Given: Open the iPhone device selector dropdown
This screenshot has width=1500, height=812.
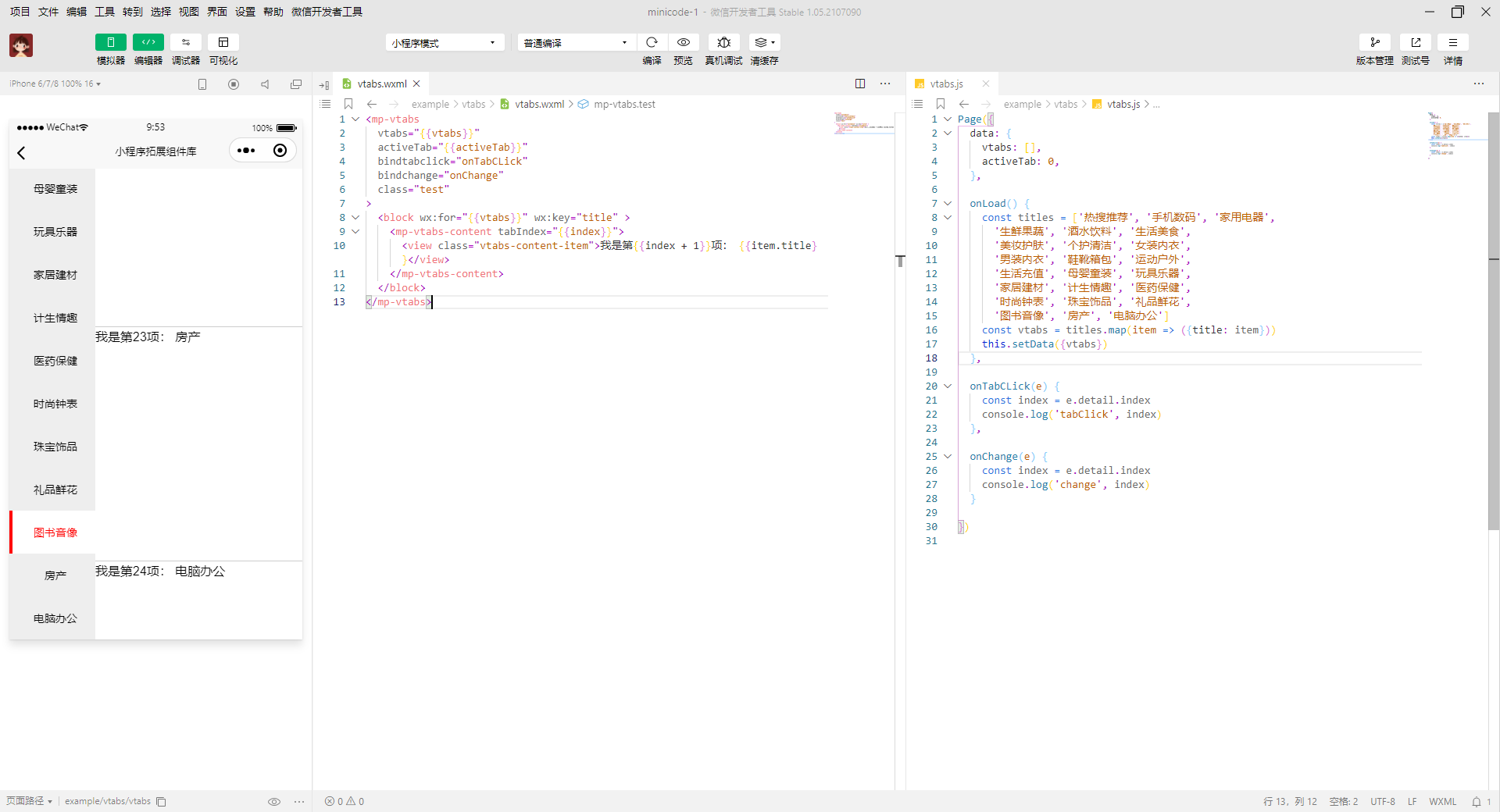Looking at the screenshot, I should 55,84.
